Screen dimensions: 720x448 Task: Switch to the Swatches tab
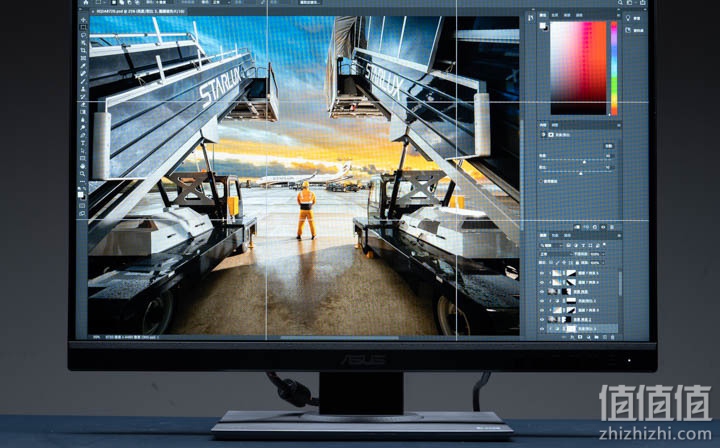(555, 15)
